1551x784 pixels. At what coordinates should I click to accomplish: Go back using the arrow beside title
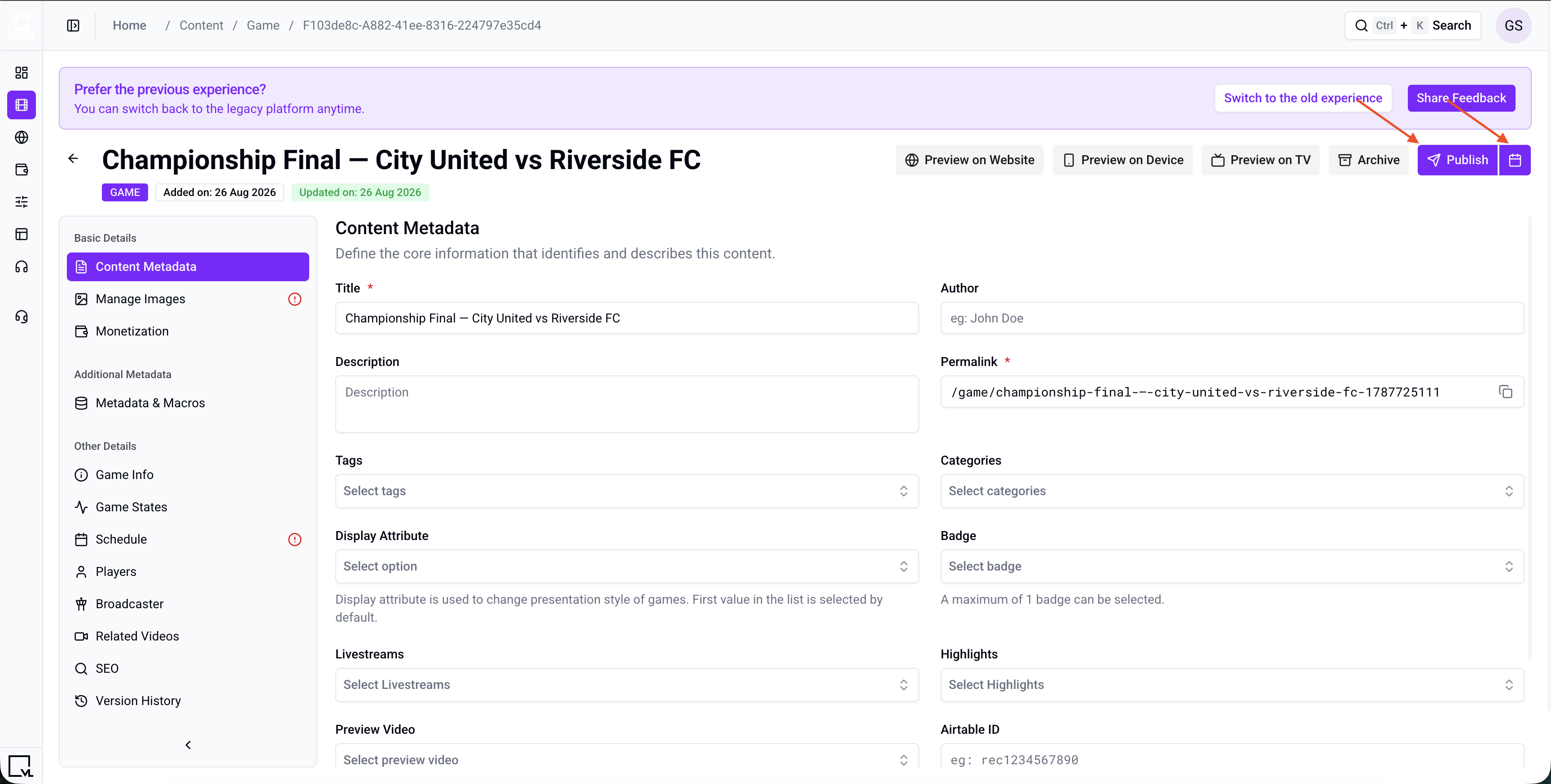click(x=73, y=159)
